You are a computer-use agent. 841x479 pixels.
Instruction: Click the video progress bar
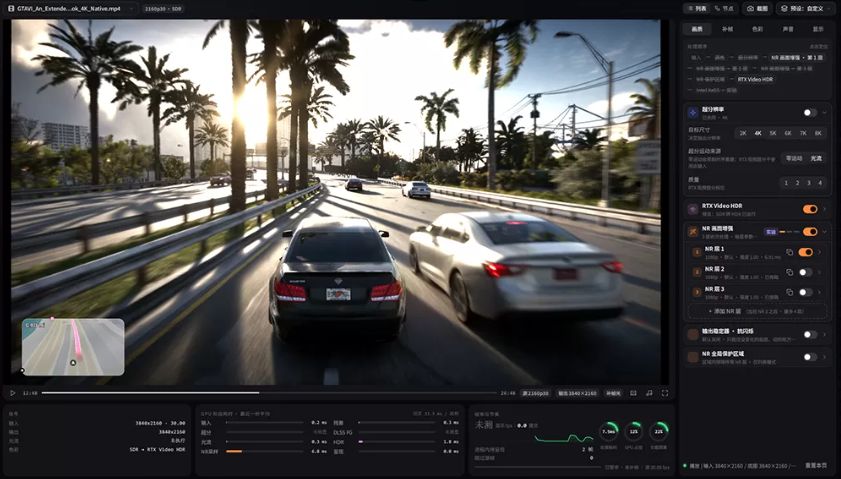(x=269, y=393)
